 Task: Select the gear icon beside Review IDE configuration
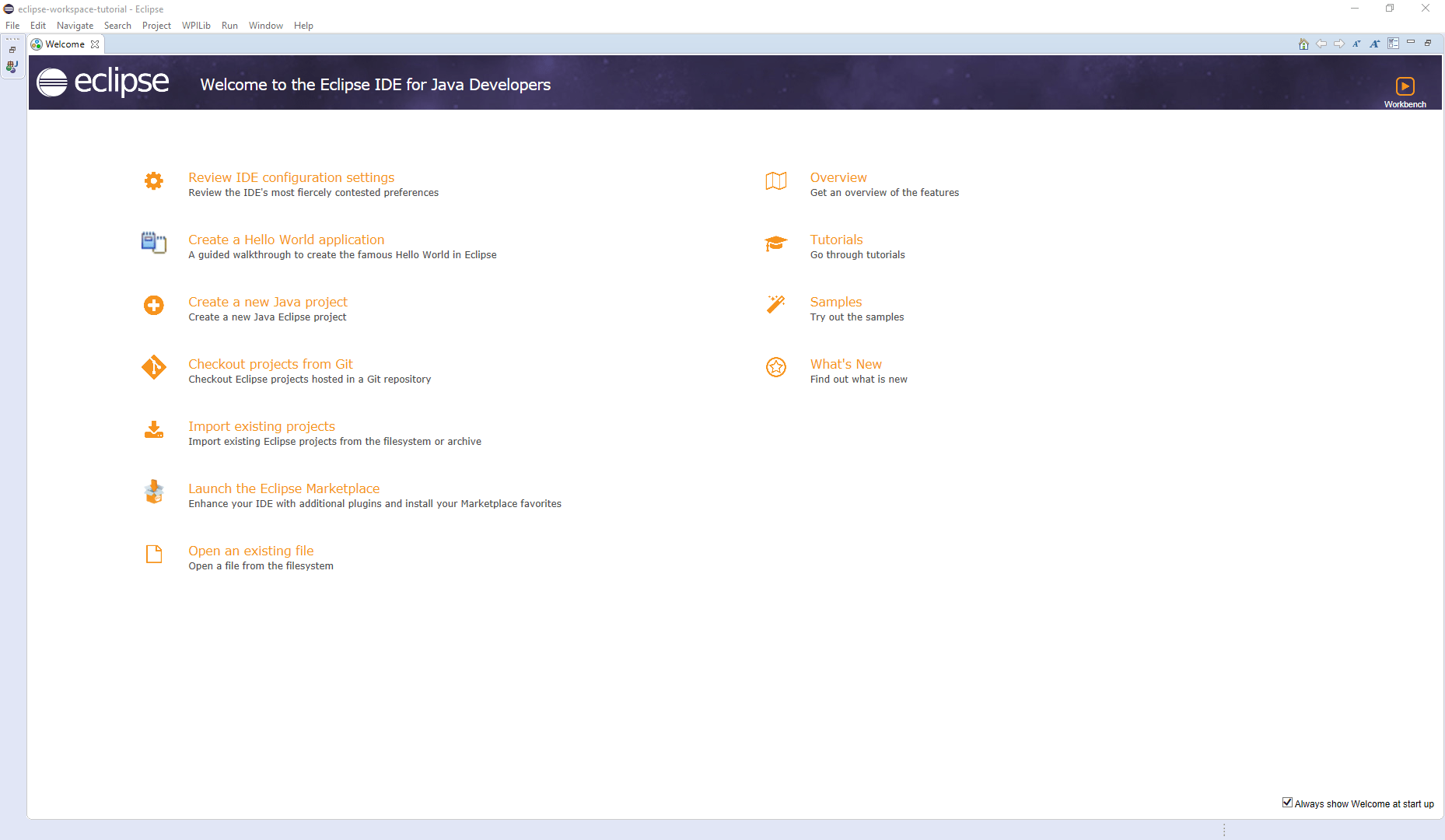(153, 180)
